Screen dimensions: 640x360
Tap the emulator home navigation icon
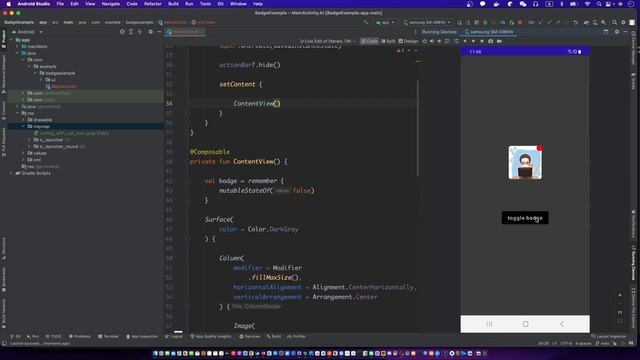pos(525,324)
